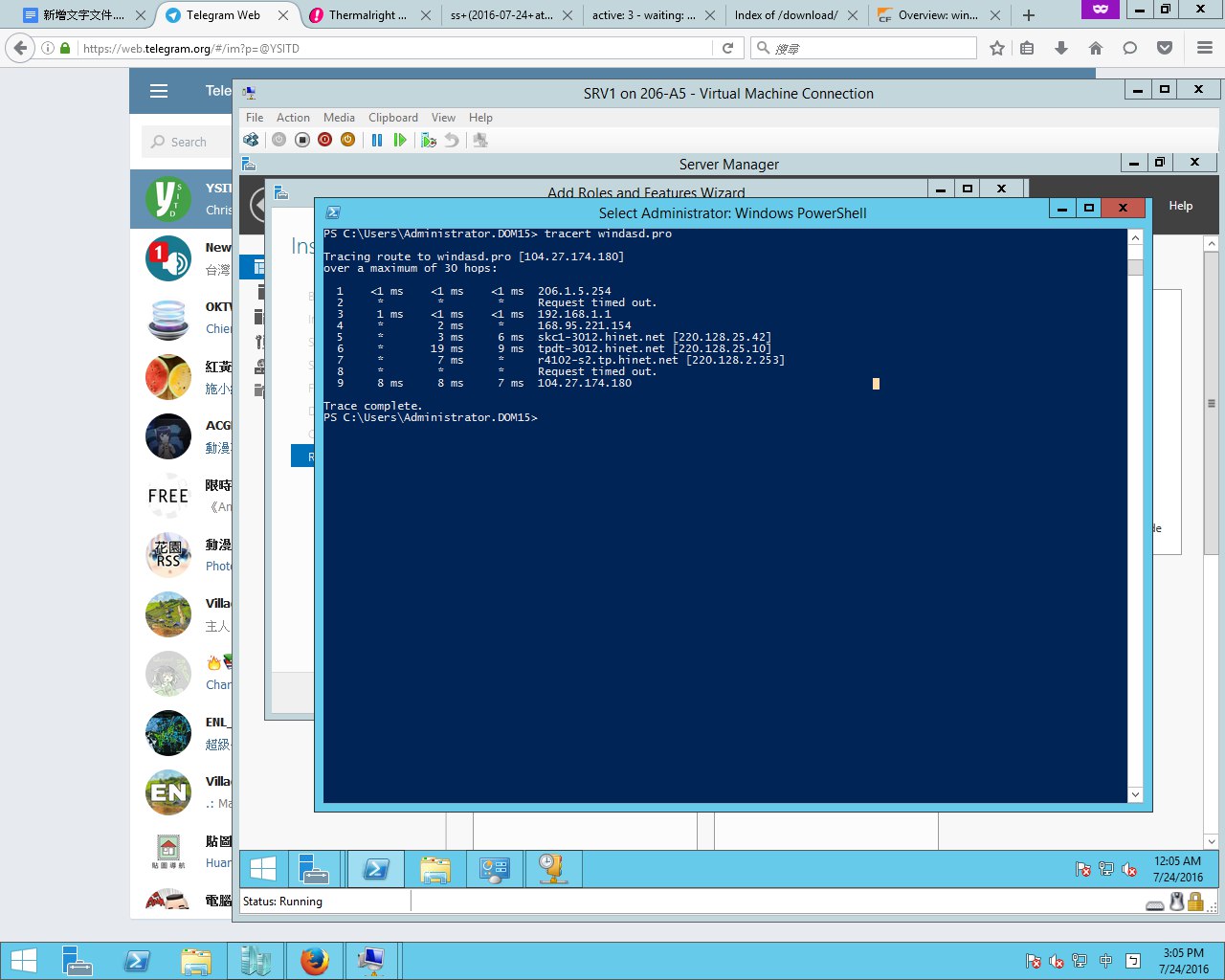Click the orange Save state icon

[x=348, y=140]
